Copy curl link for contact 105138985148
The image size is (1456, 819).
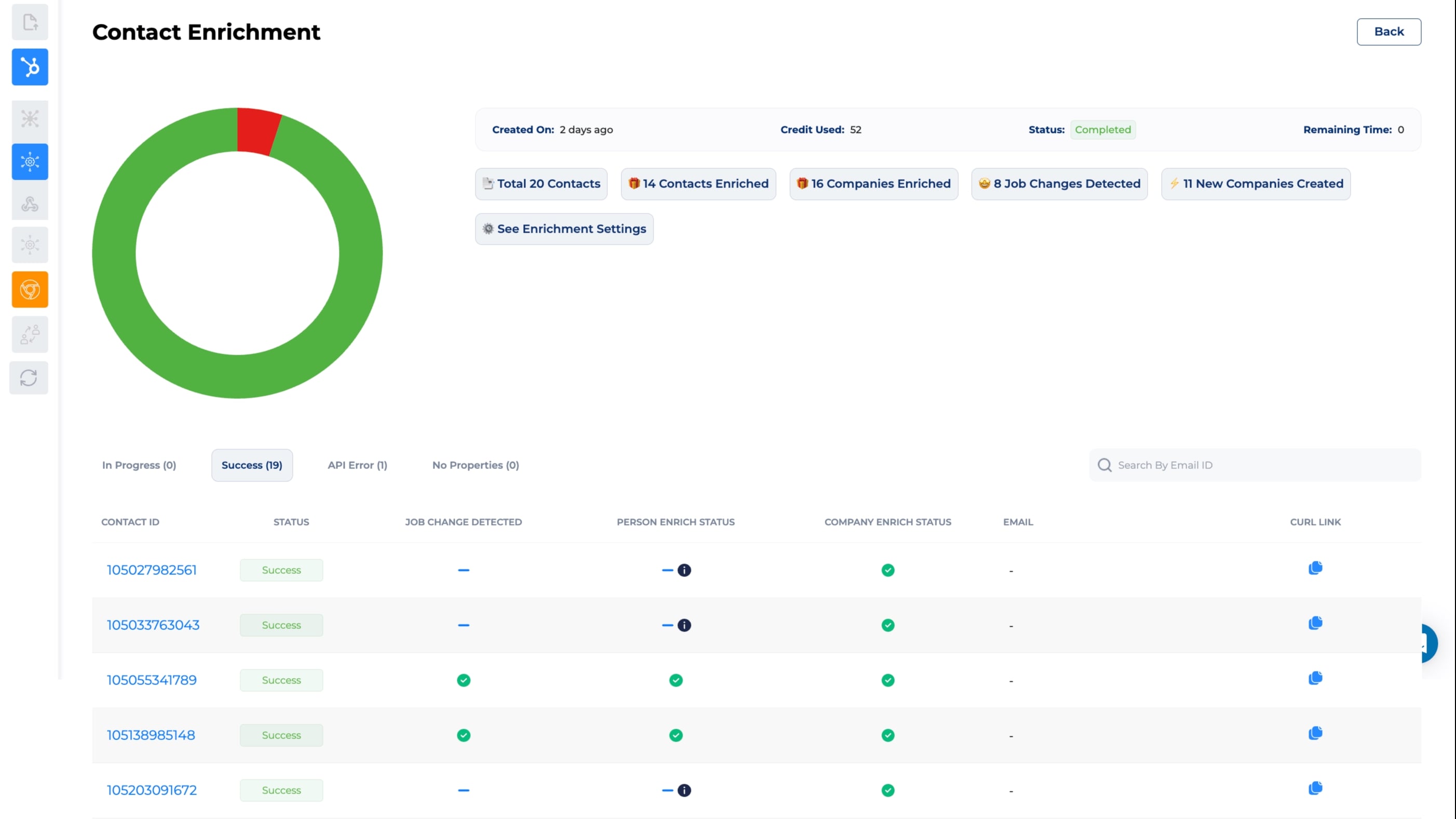[1315, 734]
